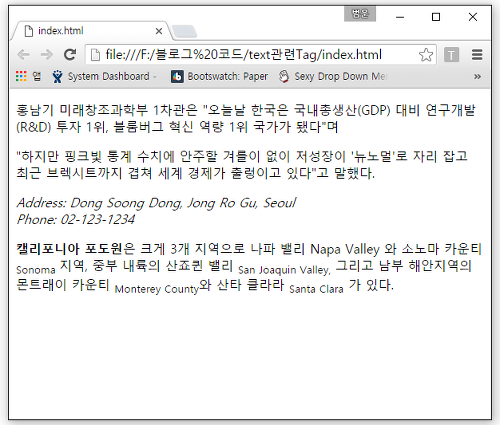Click the user profile button in title bar

(360, 14)
